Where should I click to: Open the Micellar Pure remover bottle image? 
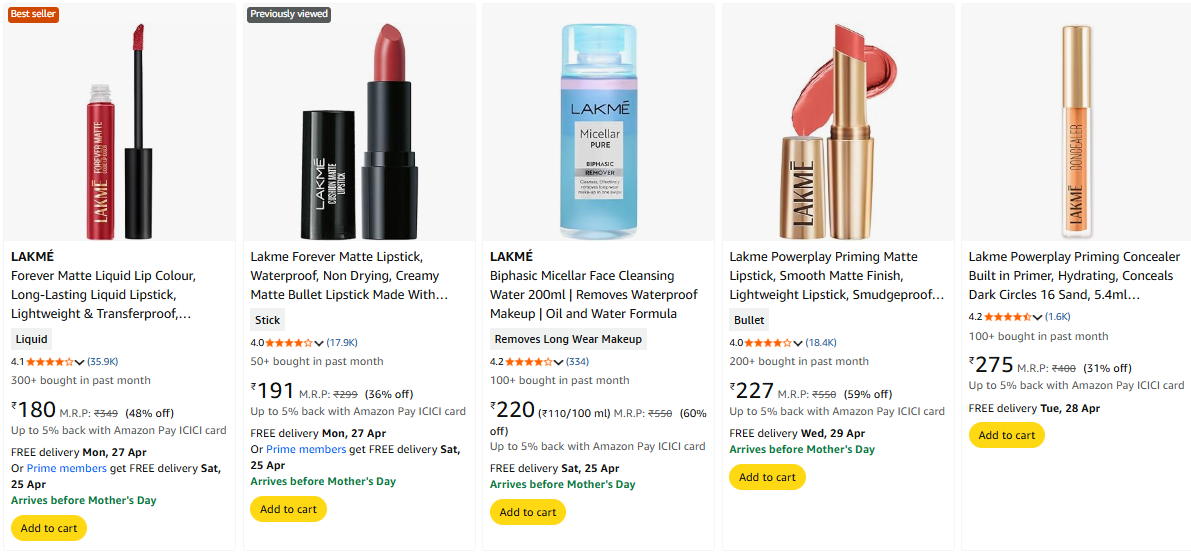coord(597,130)
